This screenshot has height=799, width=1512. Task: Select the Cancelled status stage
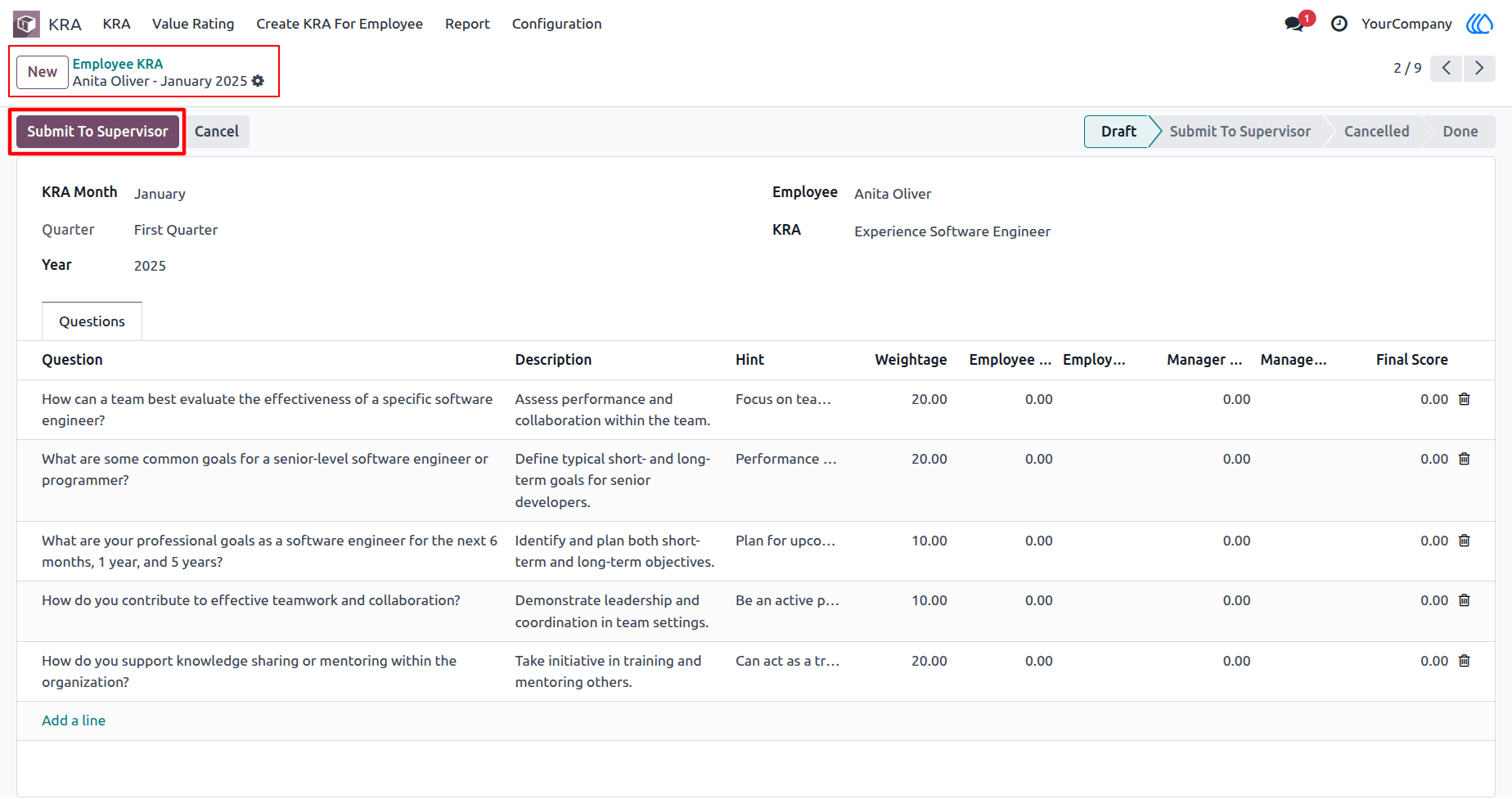(x=1376, y=132)
